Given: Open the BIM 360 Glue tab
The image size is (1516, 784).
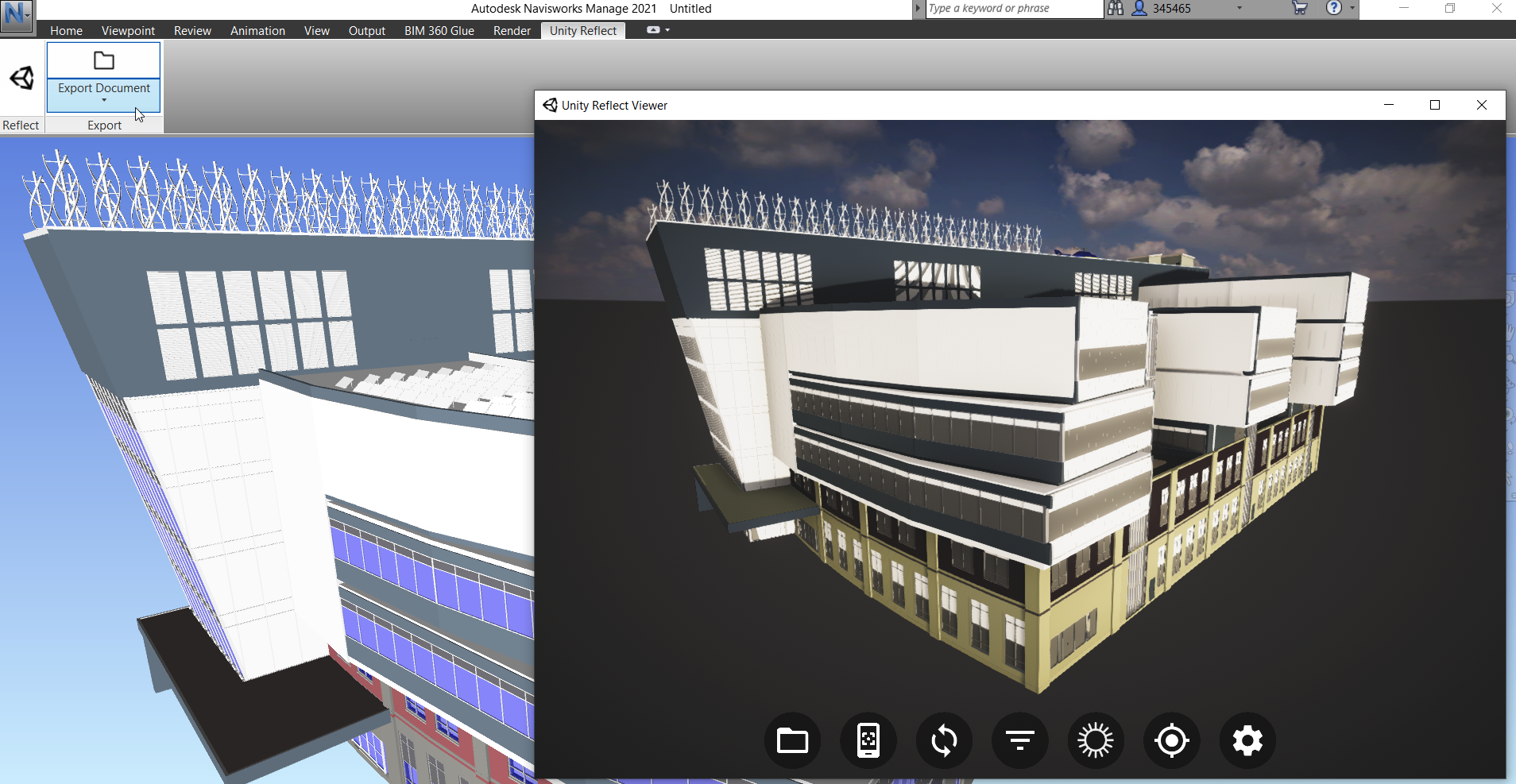Looking at the screenshot, I should coord(439,31).
